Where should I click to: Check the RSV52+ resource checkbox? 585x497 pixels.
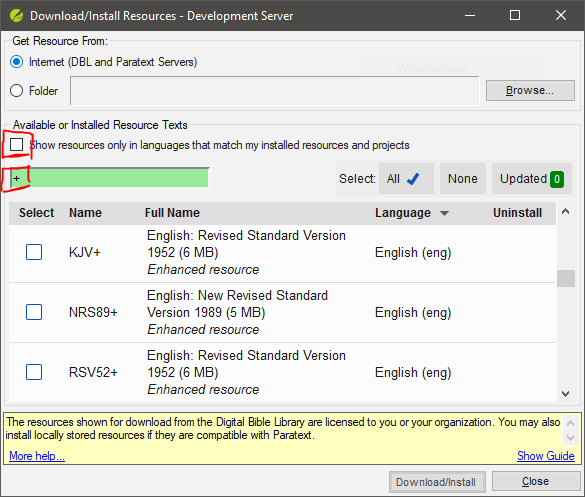pyautogui.click(x=34, y=372)
